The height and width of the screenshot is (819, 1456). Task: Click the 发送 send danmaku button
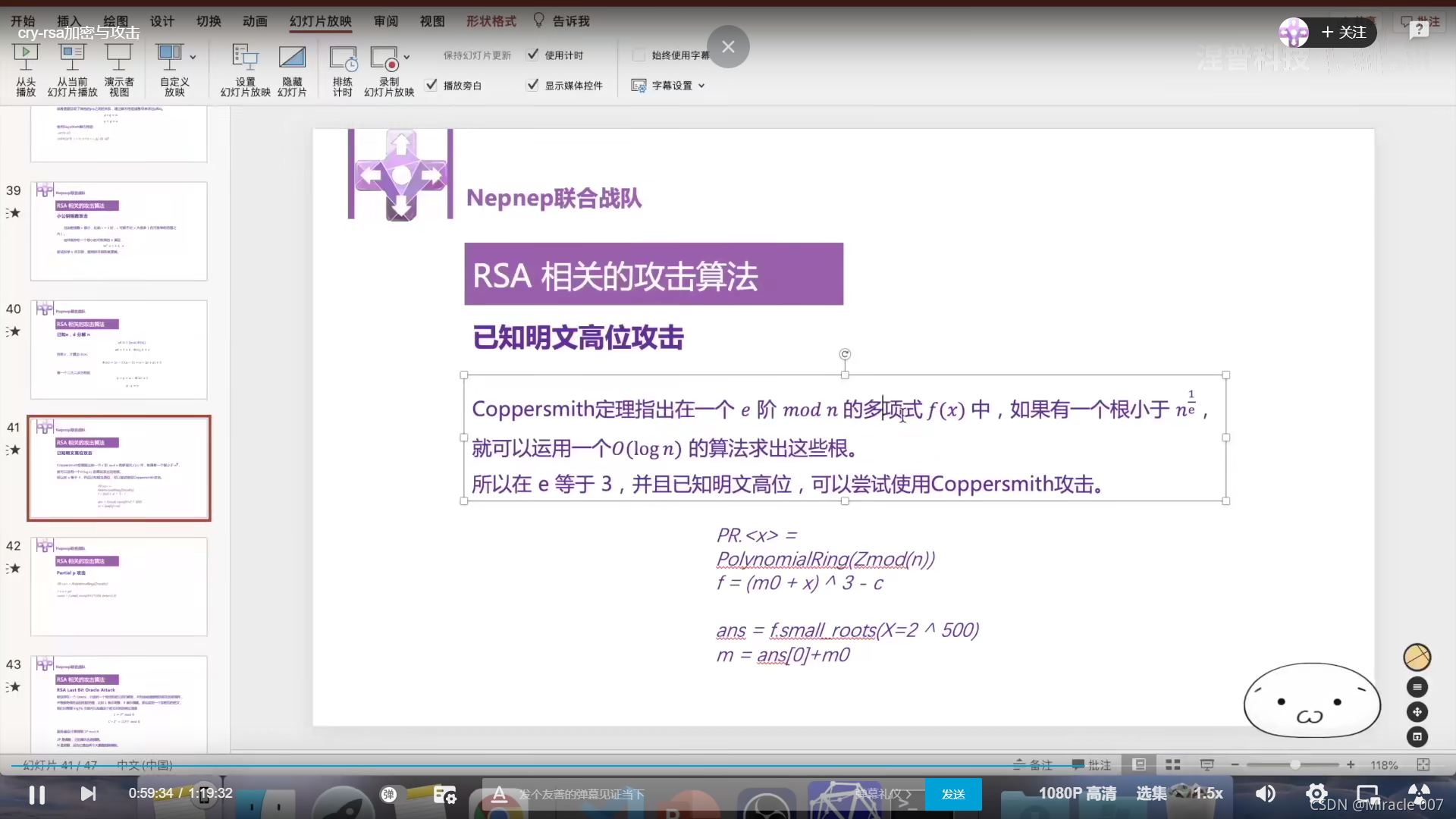tap(953, 794)
